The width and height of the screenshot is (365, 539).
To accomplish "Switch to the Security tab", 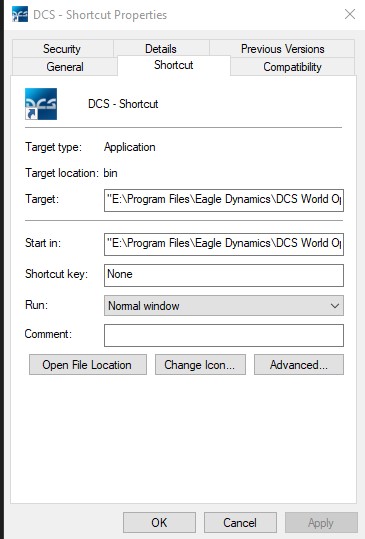I will click(x=62, y=49).
